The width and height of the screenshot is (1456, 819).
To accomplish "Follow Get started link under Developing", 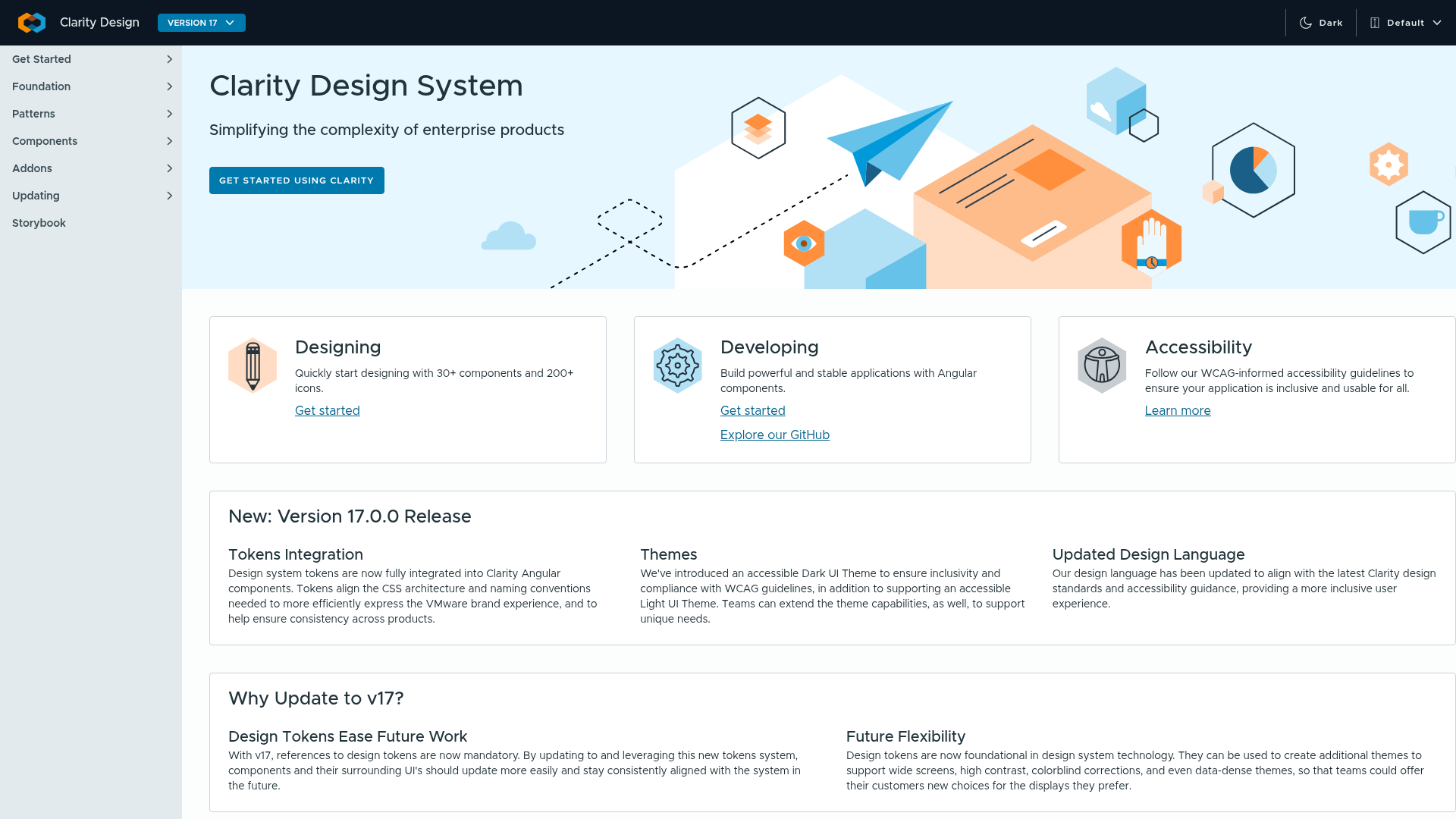I will [753, 410].
